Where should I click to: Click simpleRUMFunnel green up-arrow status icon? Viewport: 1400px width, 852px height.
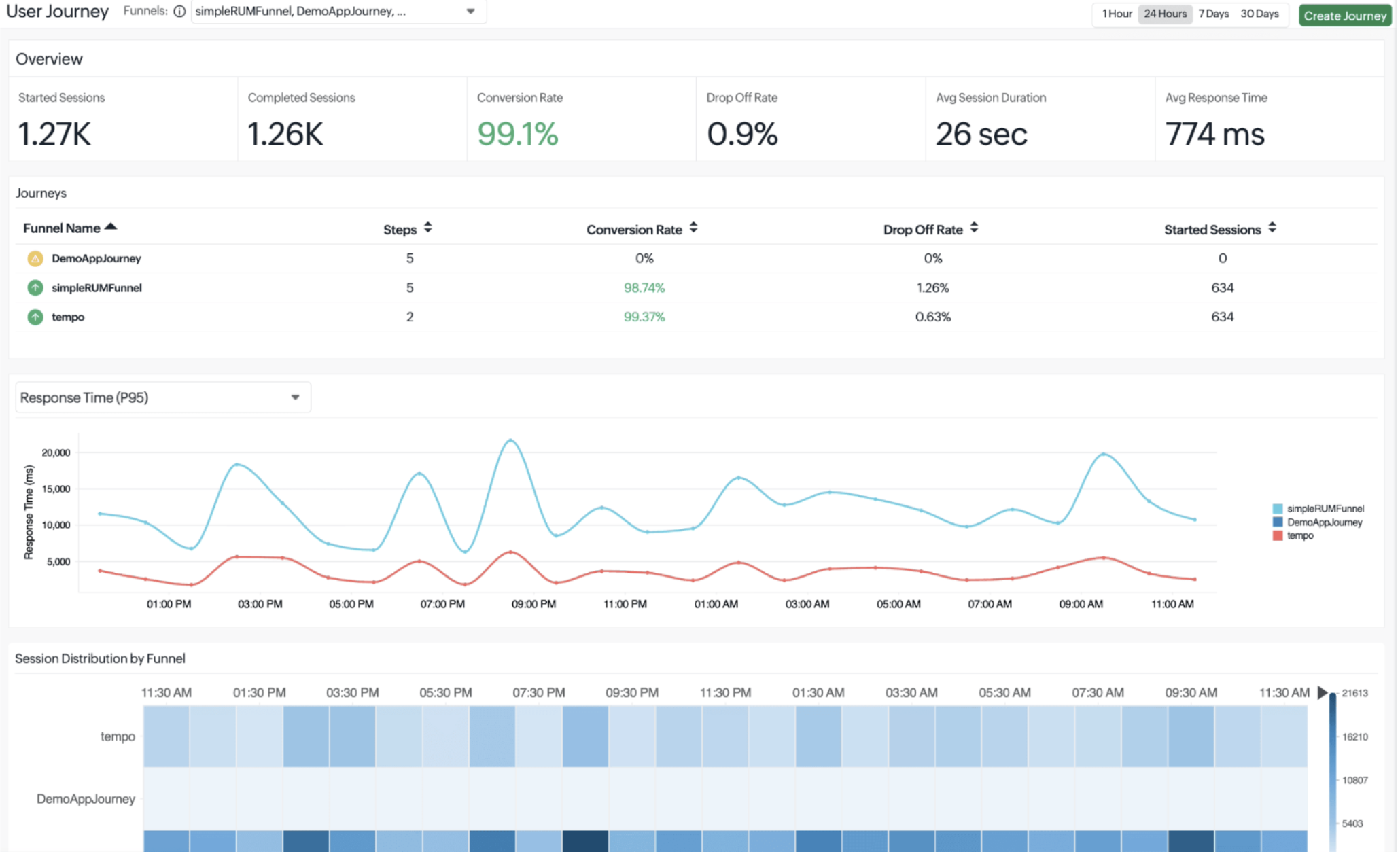(35, 287)
